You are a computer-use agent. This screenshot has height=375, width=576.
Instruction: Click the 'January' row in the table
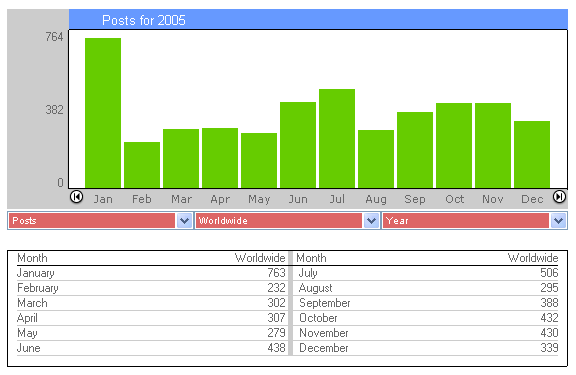pyautogui.click(x=151, y=273)
